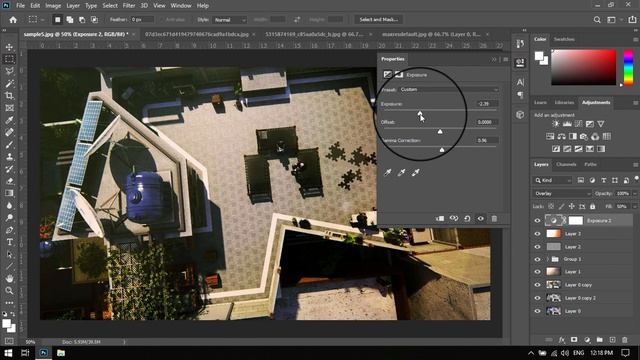The height and width of the screenshot is (360, 640).
Task: Hide Layer 3 visibility eye
Action: [x=537, y=234]
